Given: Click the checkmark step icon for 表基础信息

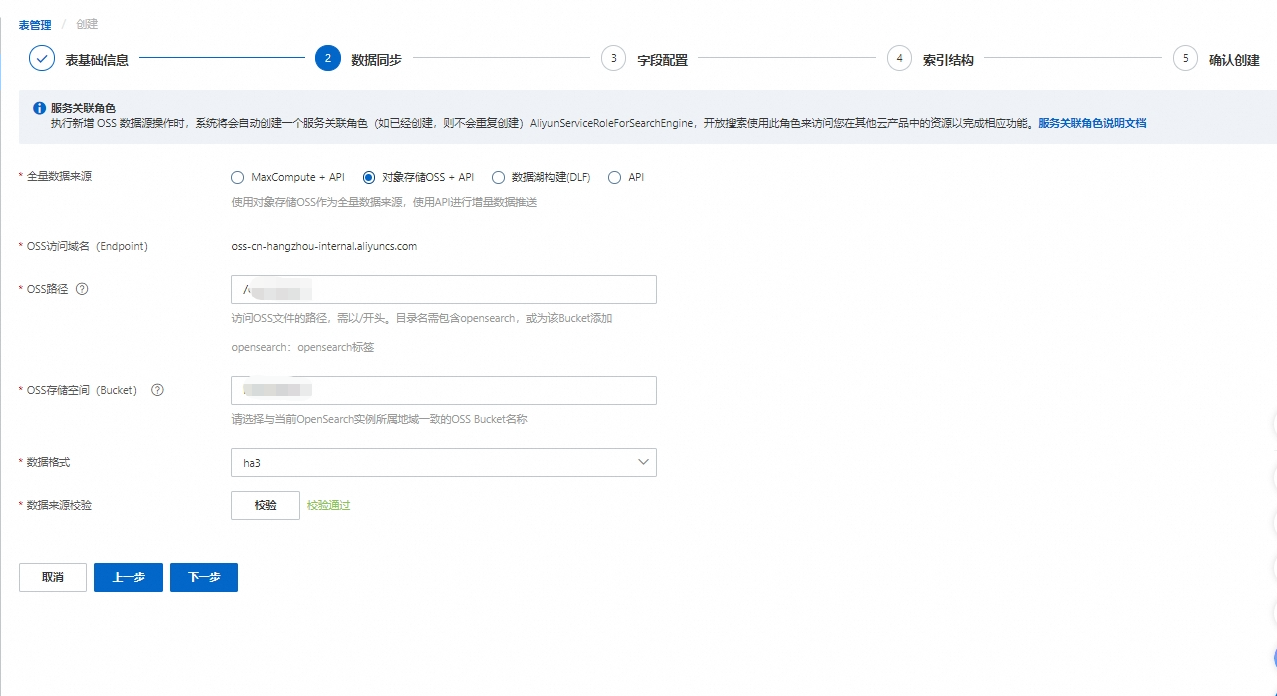Looking at the screenshot, I should 42,59.
